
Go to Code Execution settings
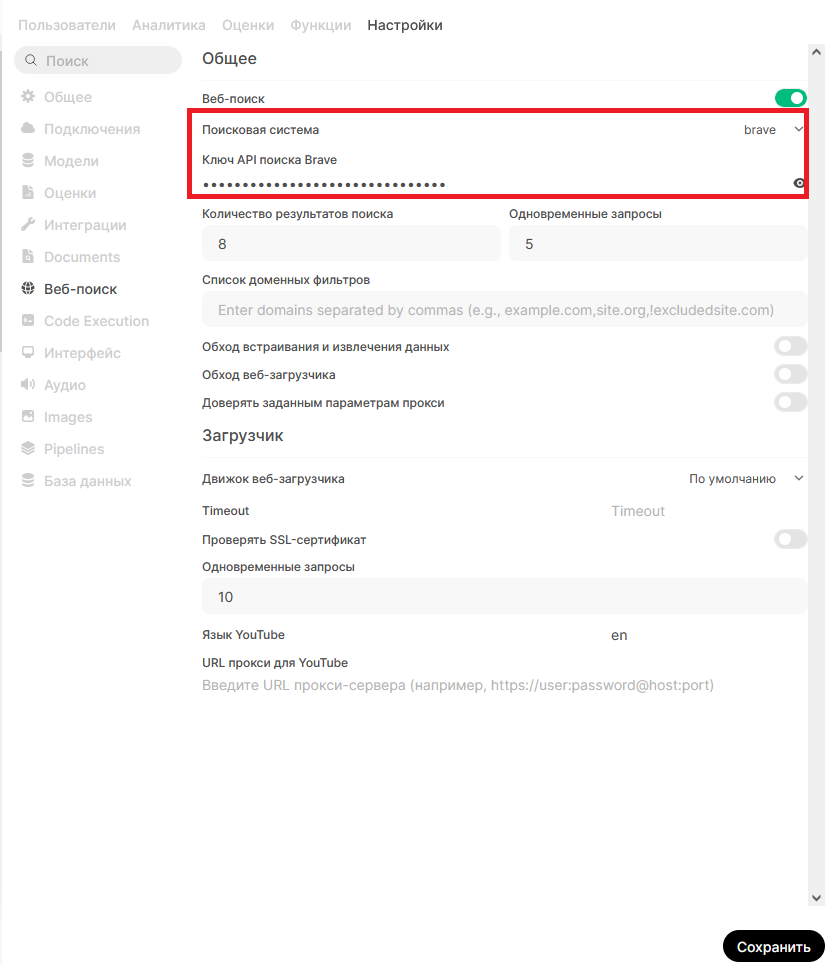click(x=96, y=321)
